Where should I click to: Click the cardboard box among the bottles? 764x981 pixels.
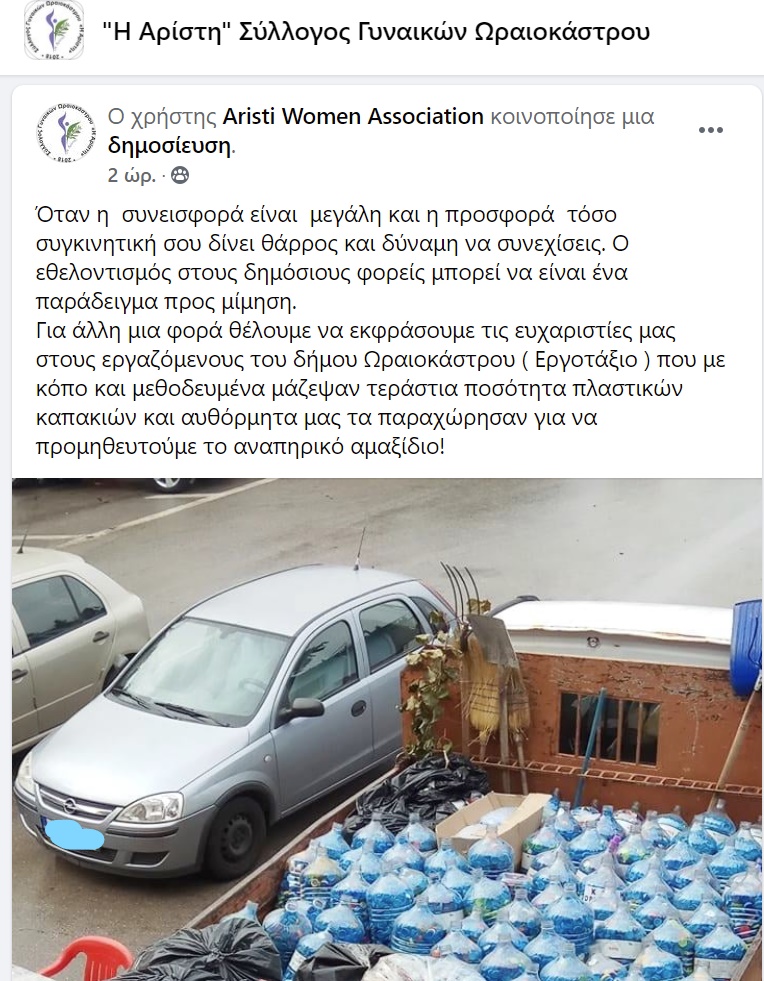[x=492, y=818]
